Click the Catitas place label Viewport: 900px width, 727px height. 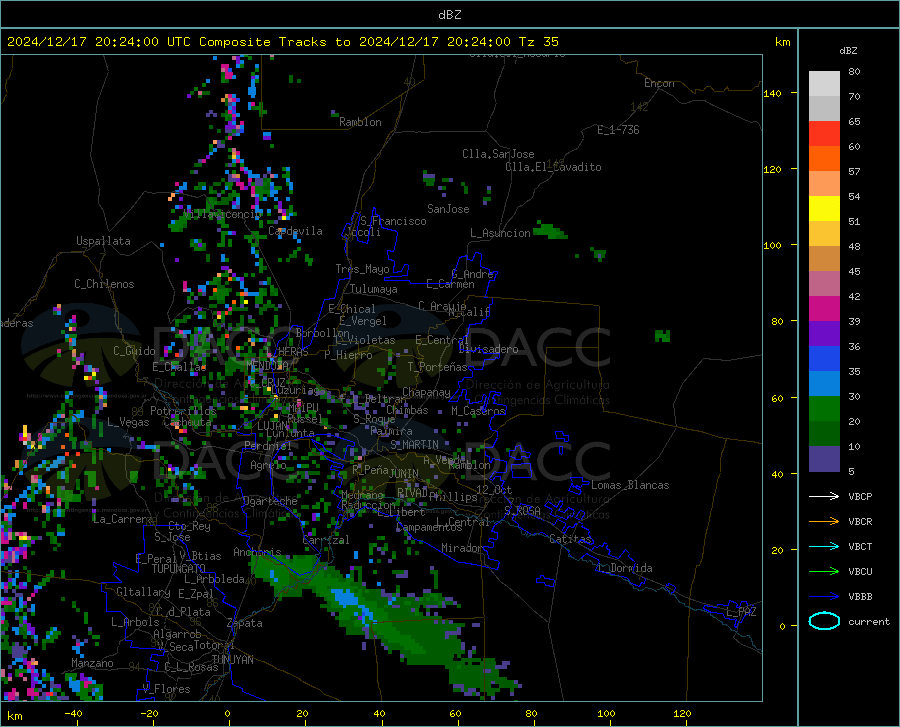(x=570, y=539)
